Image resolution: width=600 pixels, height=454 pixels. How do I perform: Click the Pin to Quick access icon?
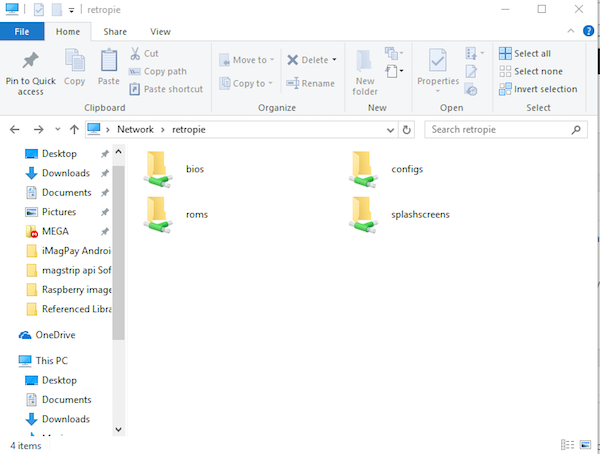(31, 60)
